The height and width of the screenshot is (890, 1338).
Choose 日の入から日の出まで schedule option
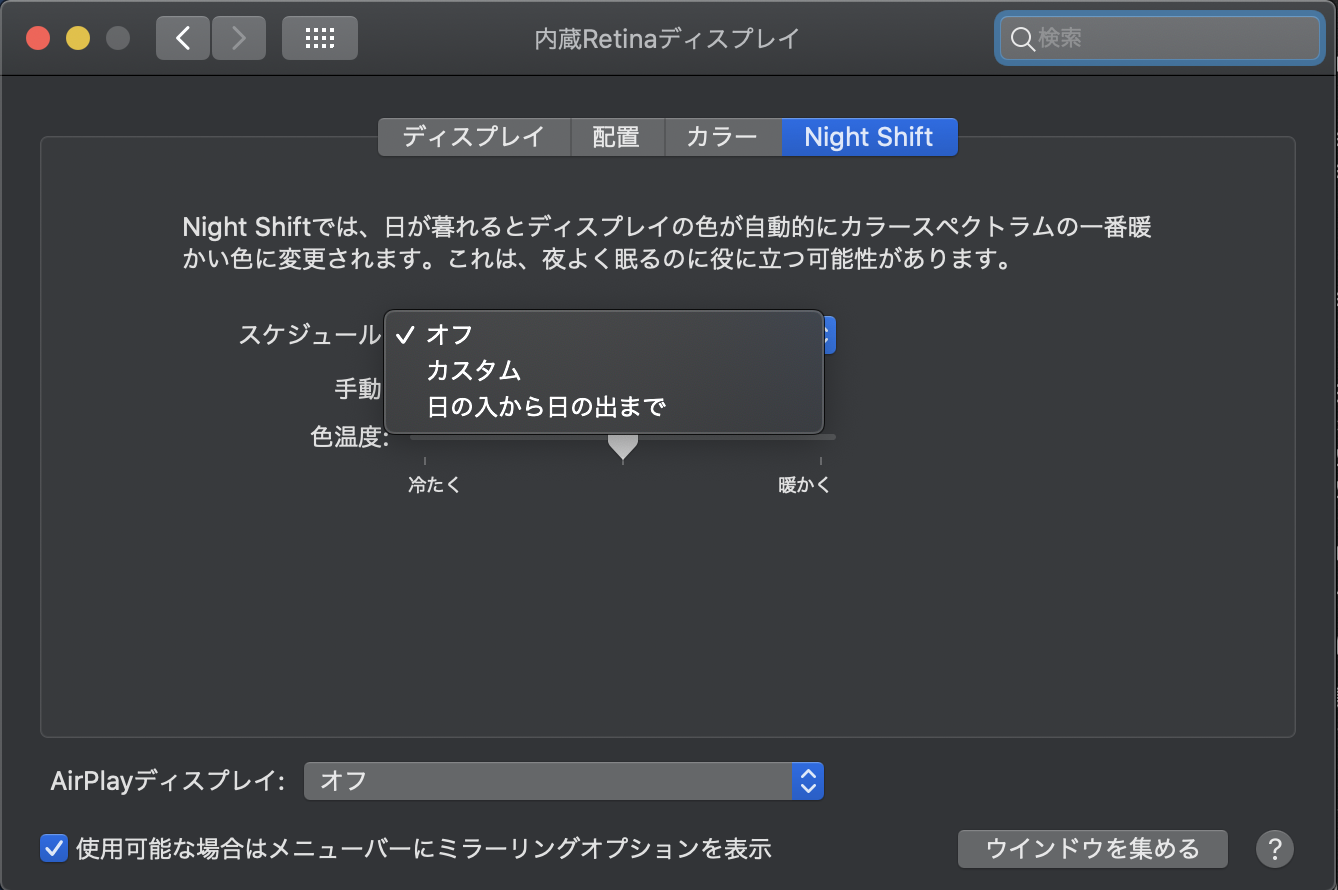click(x=604, y=407)
